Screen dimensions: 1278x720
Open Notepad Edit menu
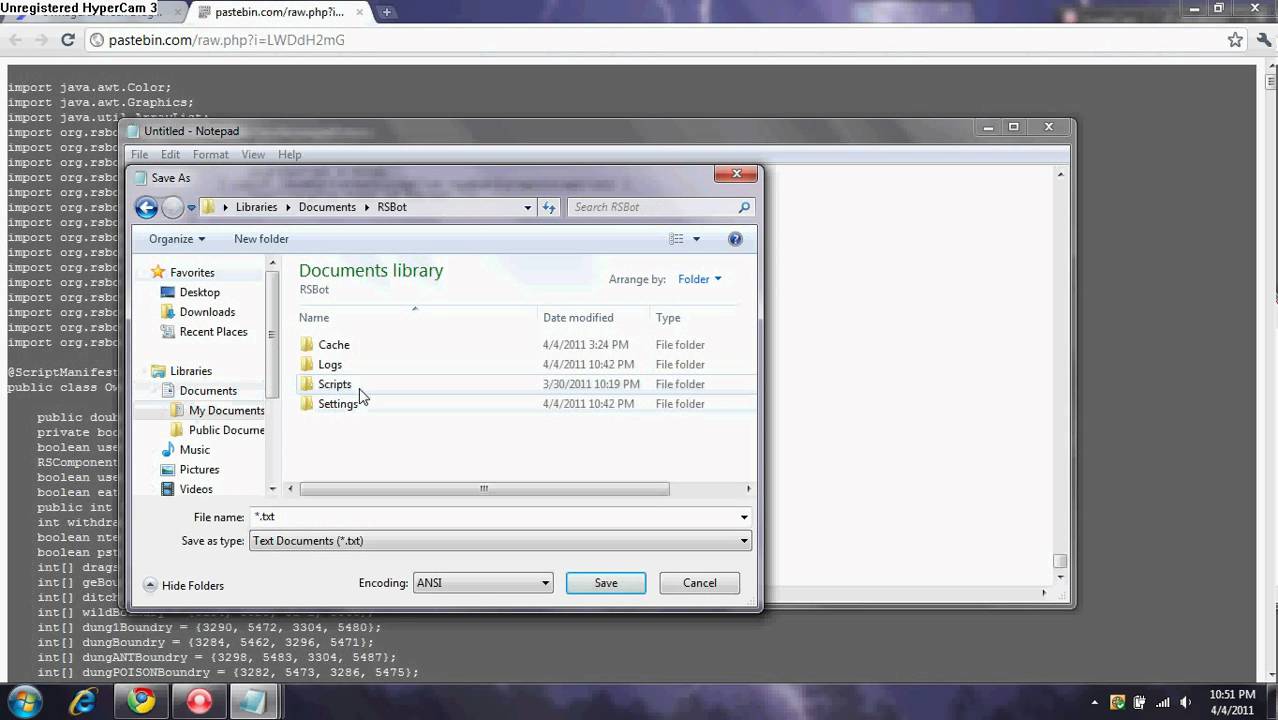[171, 155]
